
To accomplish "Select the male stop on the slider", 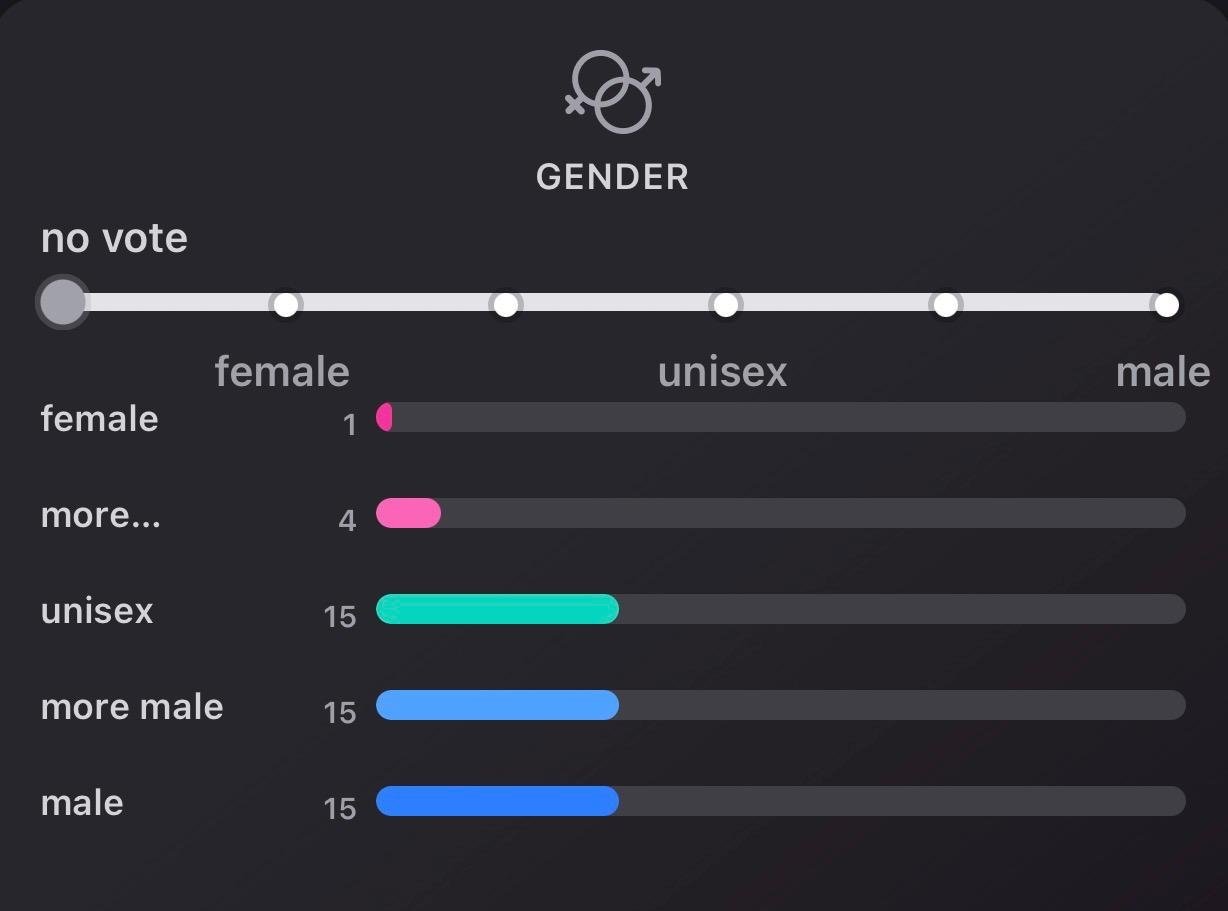I will point(1166,304).
